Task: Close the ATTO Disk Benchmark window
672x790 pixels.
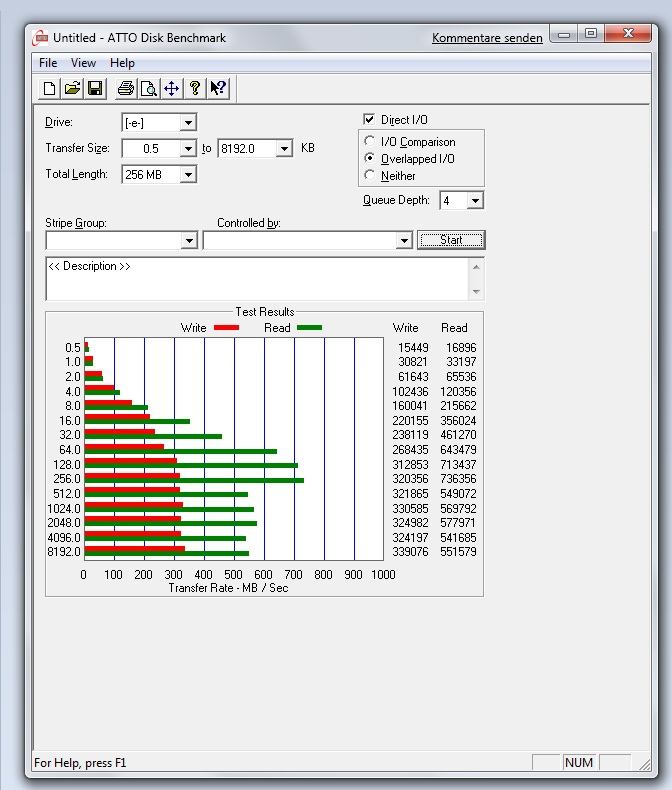Action: tap(628, 34)
